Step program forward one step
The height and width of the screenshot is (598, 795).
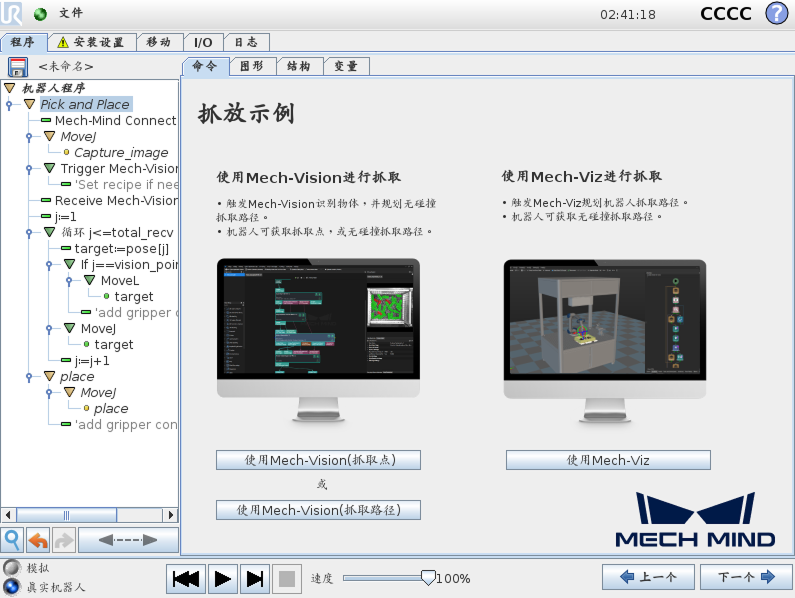coord(255,579)
